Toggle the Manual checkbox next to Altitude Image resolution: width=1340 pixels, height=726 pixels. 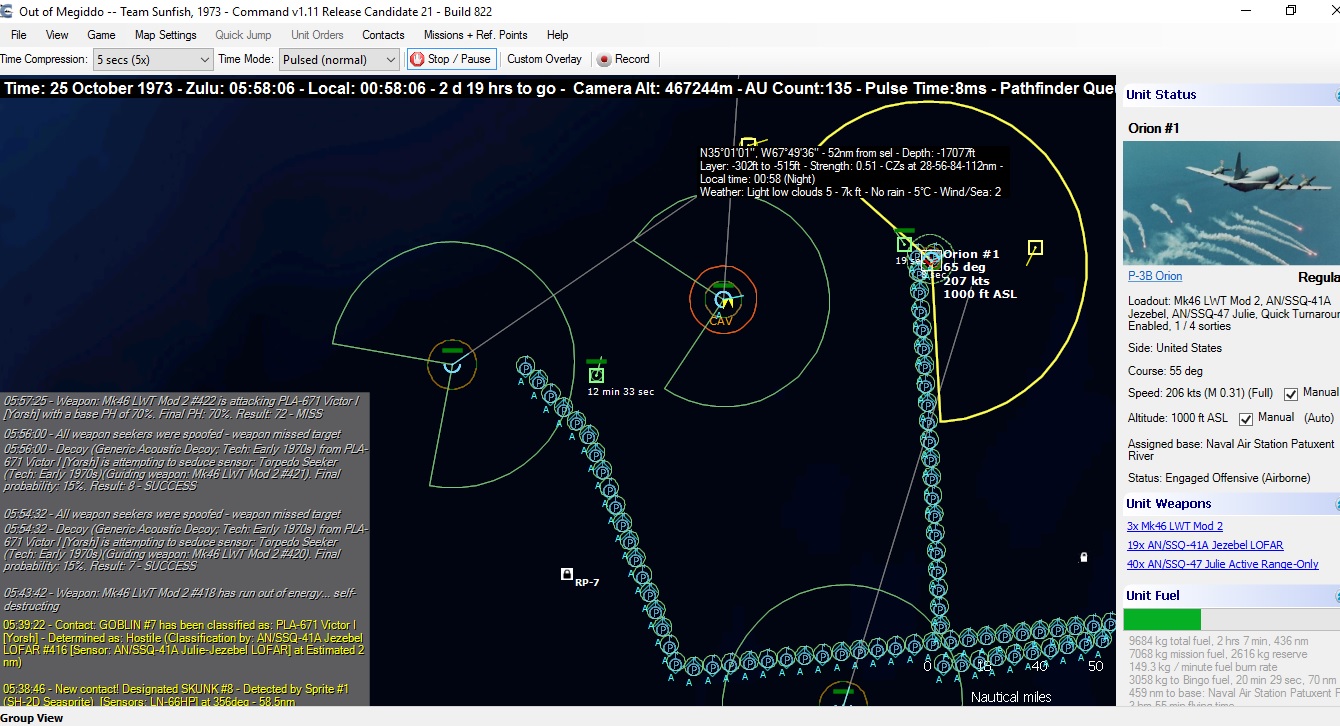pos(1246,418)
